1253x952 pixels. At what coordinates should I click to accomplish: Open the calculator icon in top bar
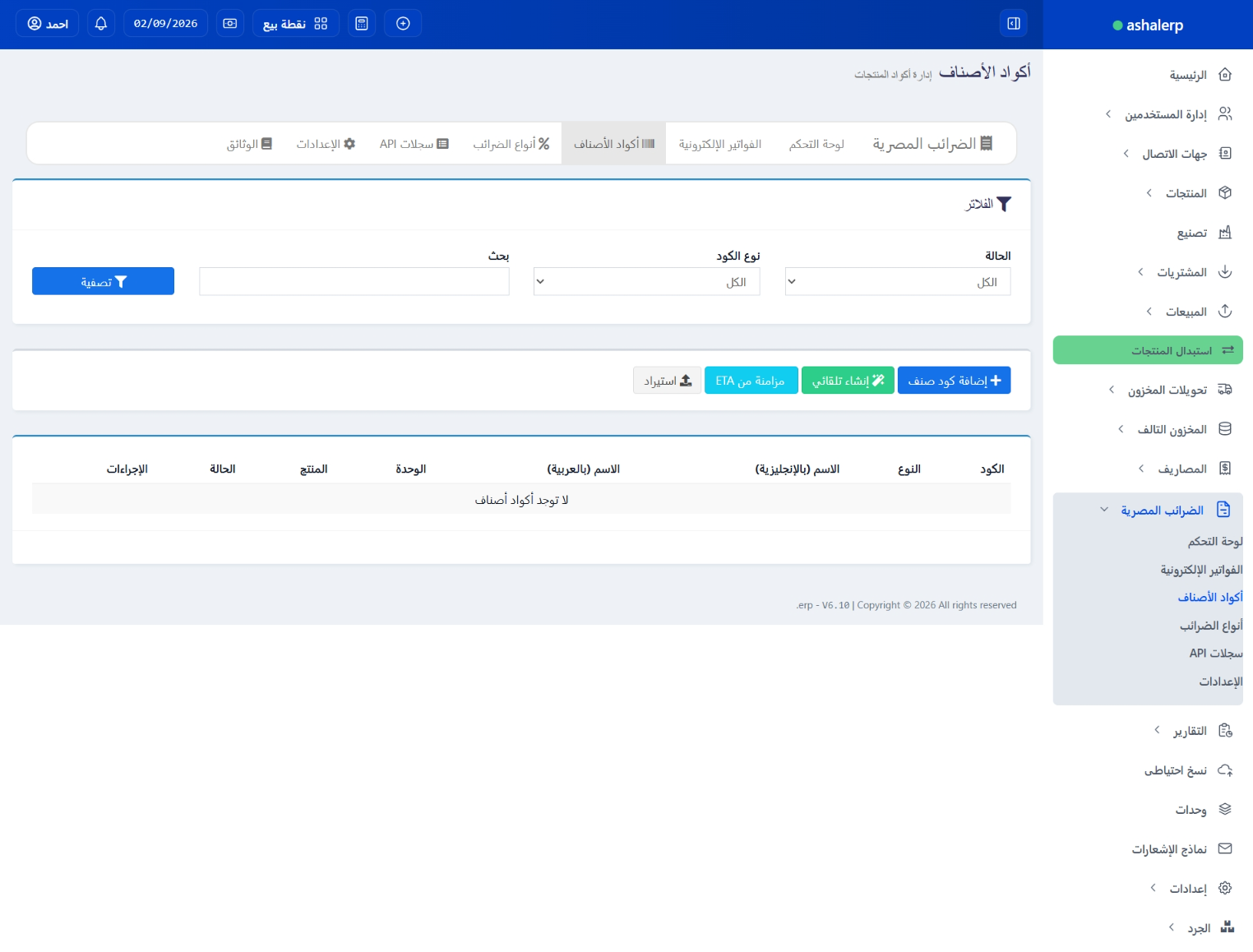(x=362, y=23)
